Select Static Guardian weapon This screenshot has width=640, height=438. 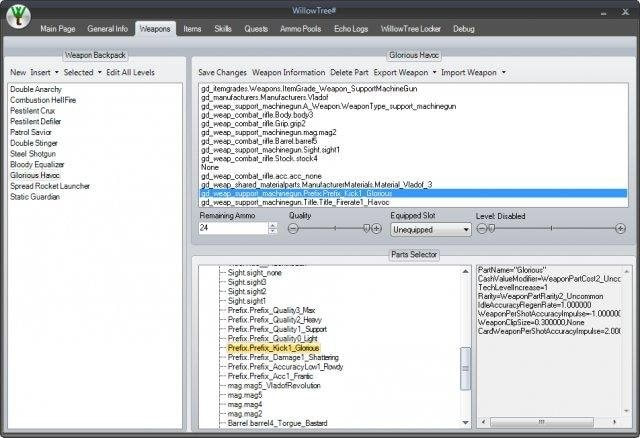(35, 197)
